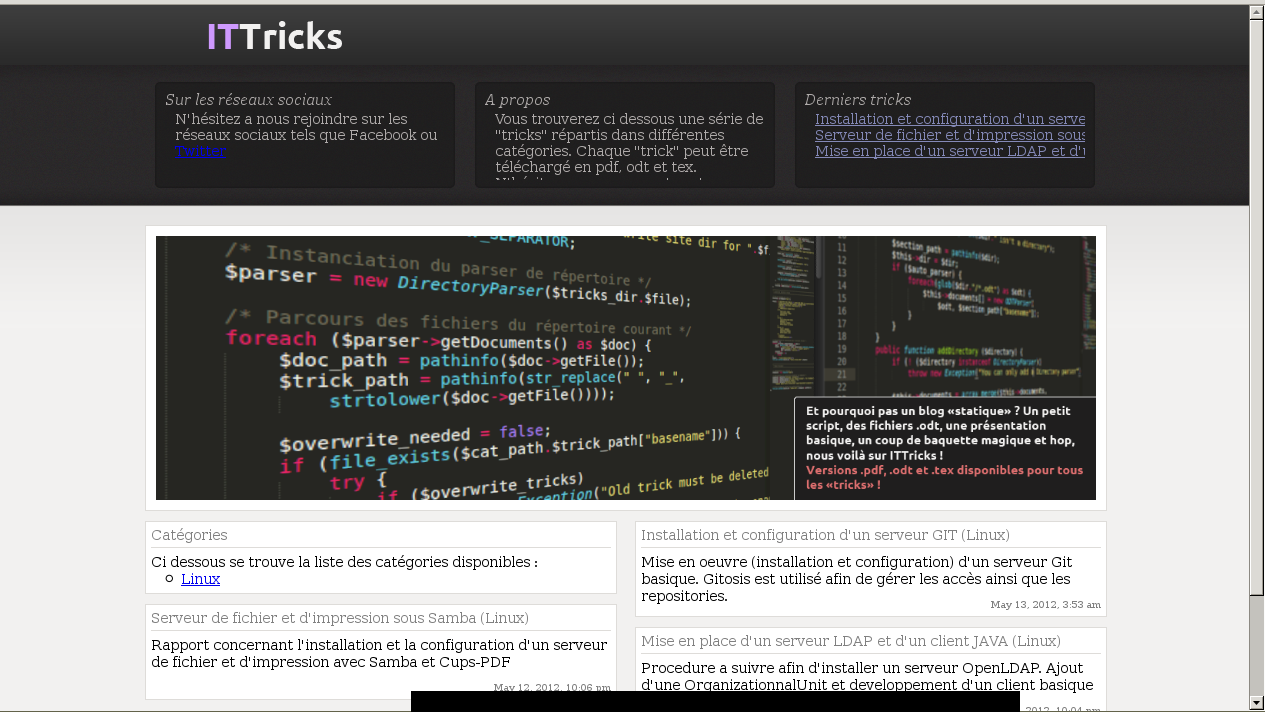Open the truncated 'Installation et configuration' link under Derniers tricks
Image resolution: width=1265 pixels, height=712 pixels.
tap(950, 119)
